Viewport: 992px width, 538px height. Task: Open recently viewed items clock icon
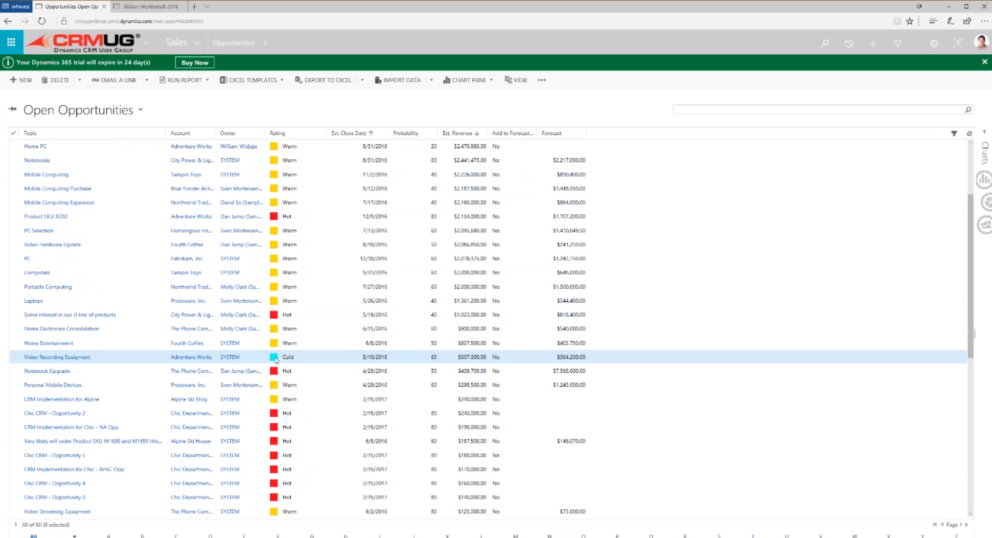[x=848, y=43]
